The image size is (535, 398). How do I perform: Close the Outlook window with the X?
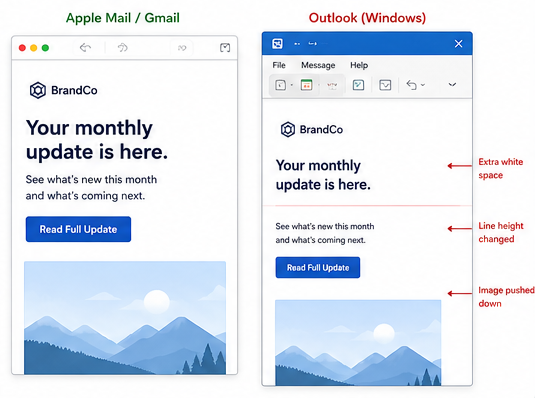click(x=458, y=44)
